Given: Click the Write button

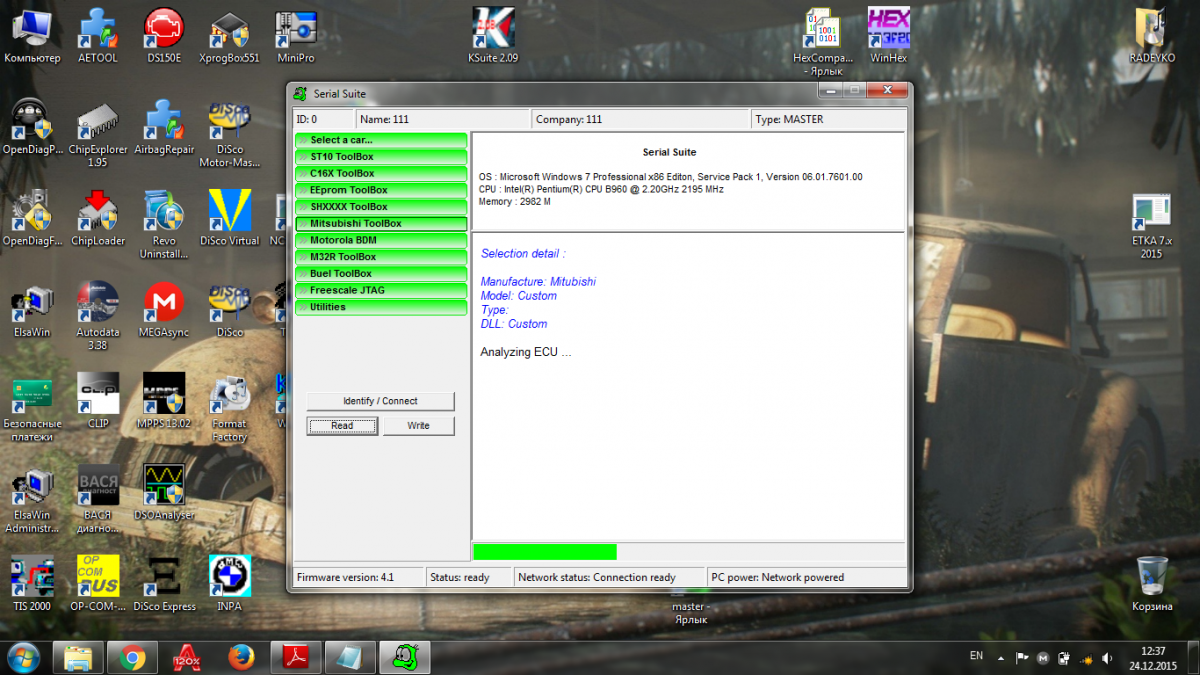Looking at the screenshot, I should (418, 426).
